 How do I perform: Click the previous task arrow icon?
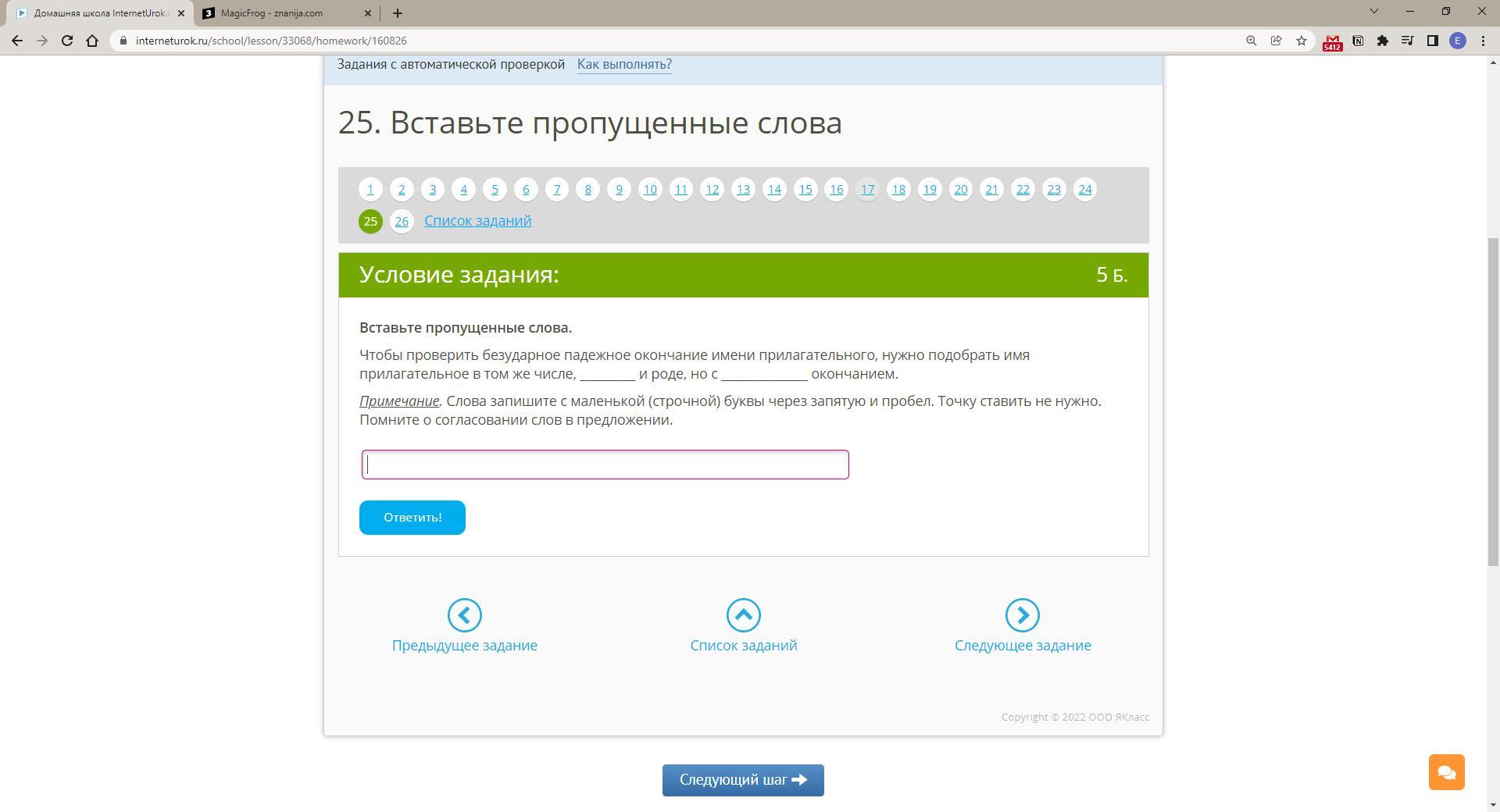(x=464, y=615)
